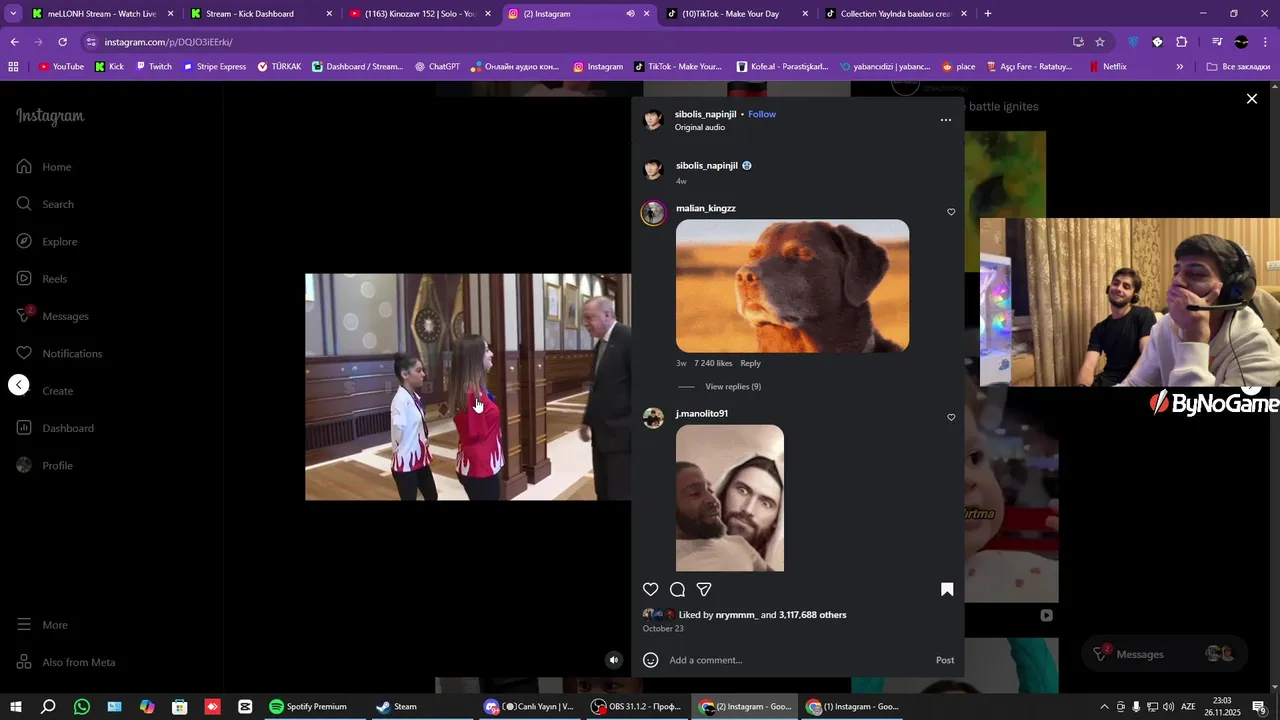This screenshot has width=1280, height=720.
Task: Go to the previous post with the left arrow
Action: pyautogui.click(x=19, y=385)
